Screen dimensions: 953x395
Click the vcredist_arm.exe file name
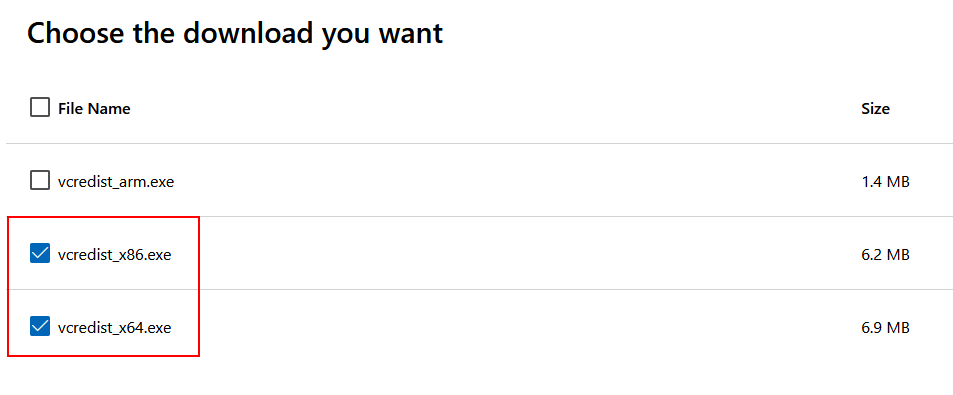pyautogui.click(x=116, y=181)
